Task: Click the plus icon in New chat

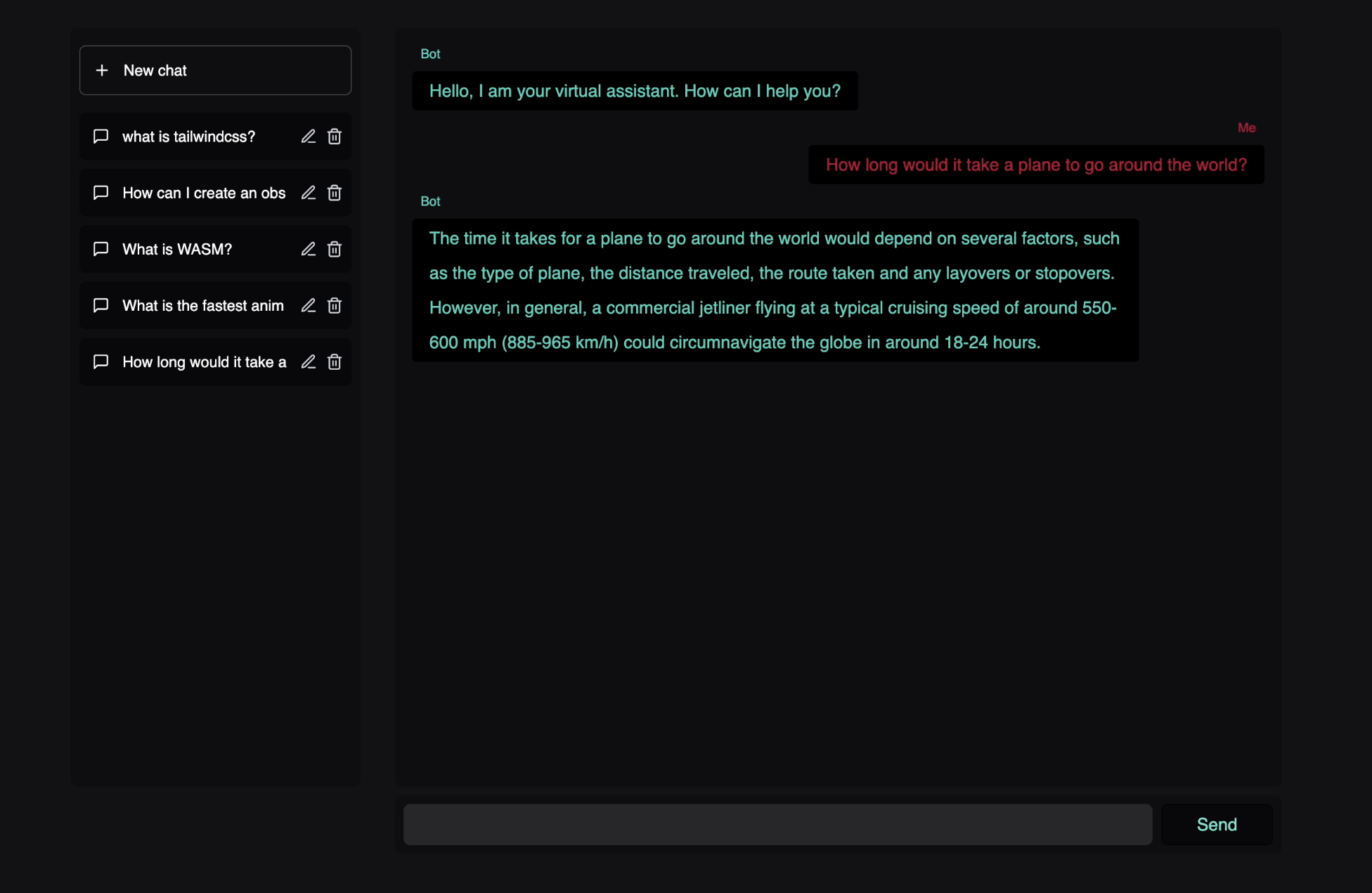Action: (102, 70)
